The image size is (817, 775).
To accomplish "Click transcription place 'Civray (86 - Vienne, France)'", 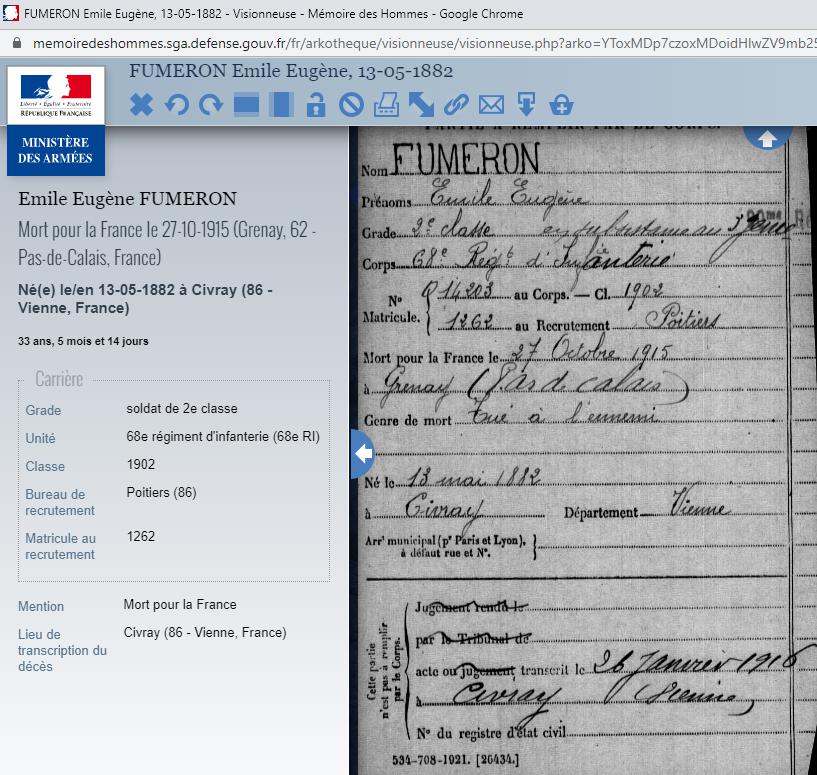I will 205,633.
